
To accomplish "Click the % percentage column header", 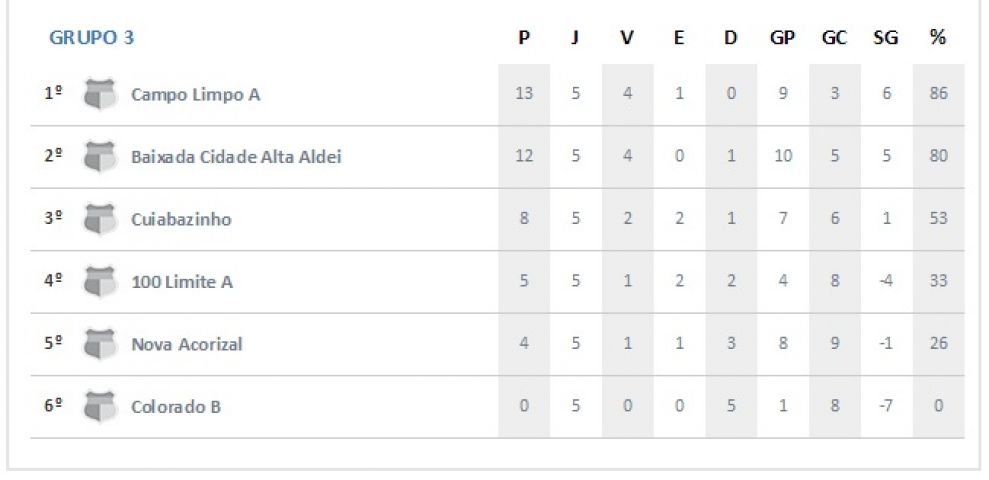I will click(x=938, y=38).
